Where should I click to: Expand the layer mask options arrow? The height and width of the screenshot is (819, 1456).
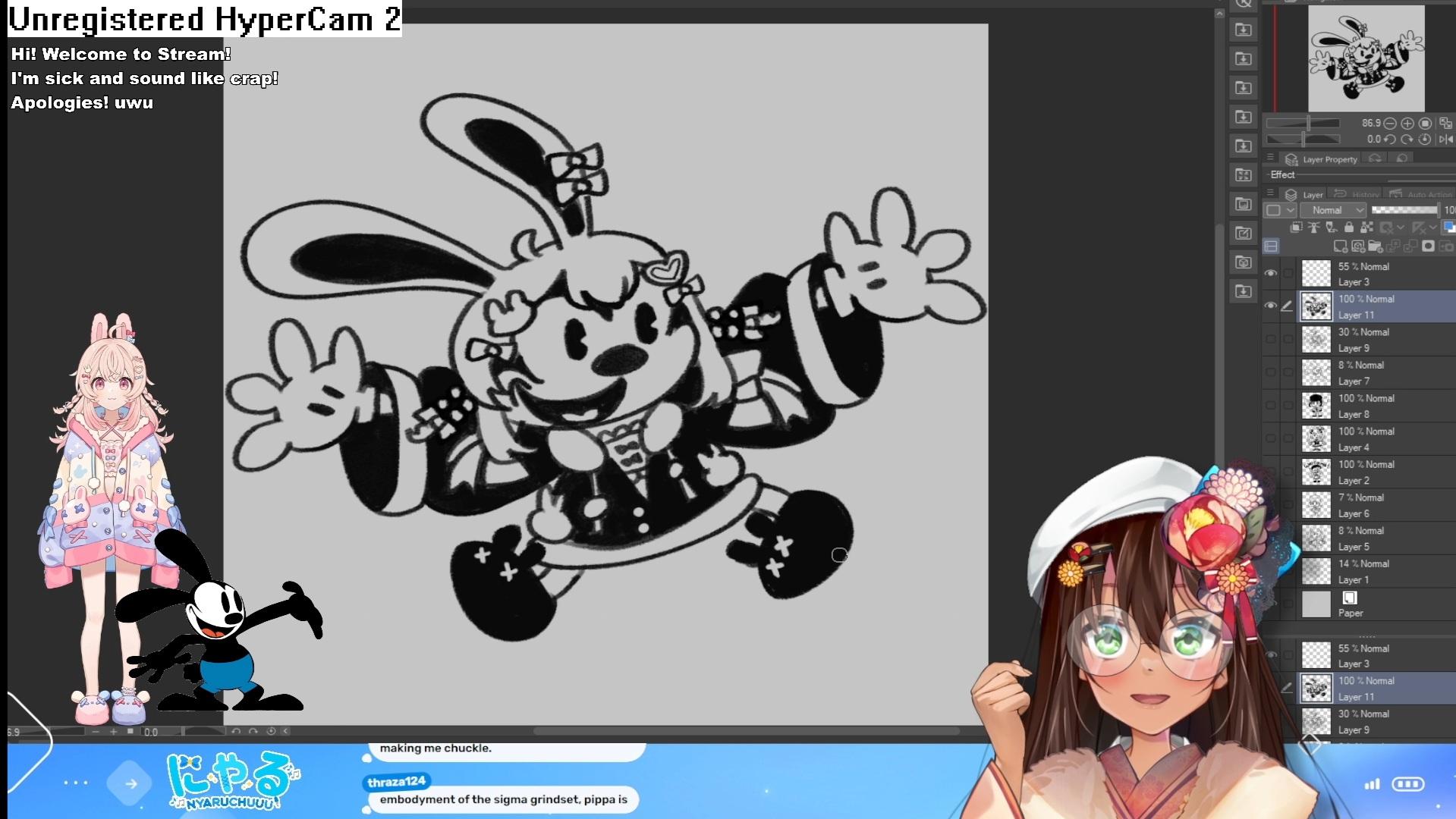[1401, 227]
